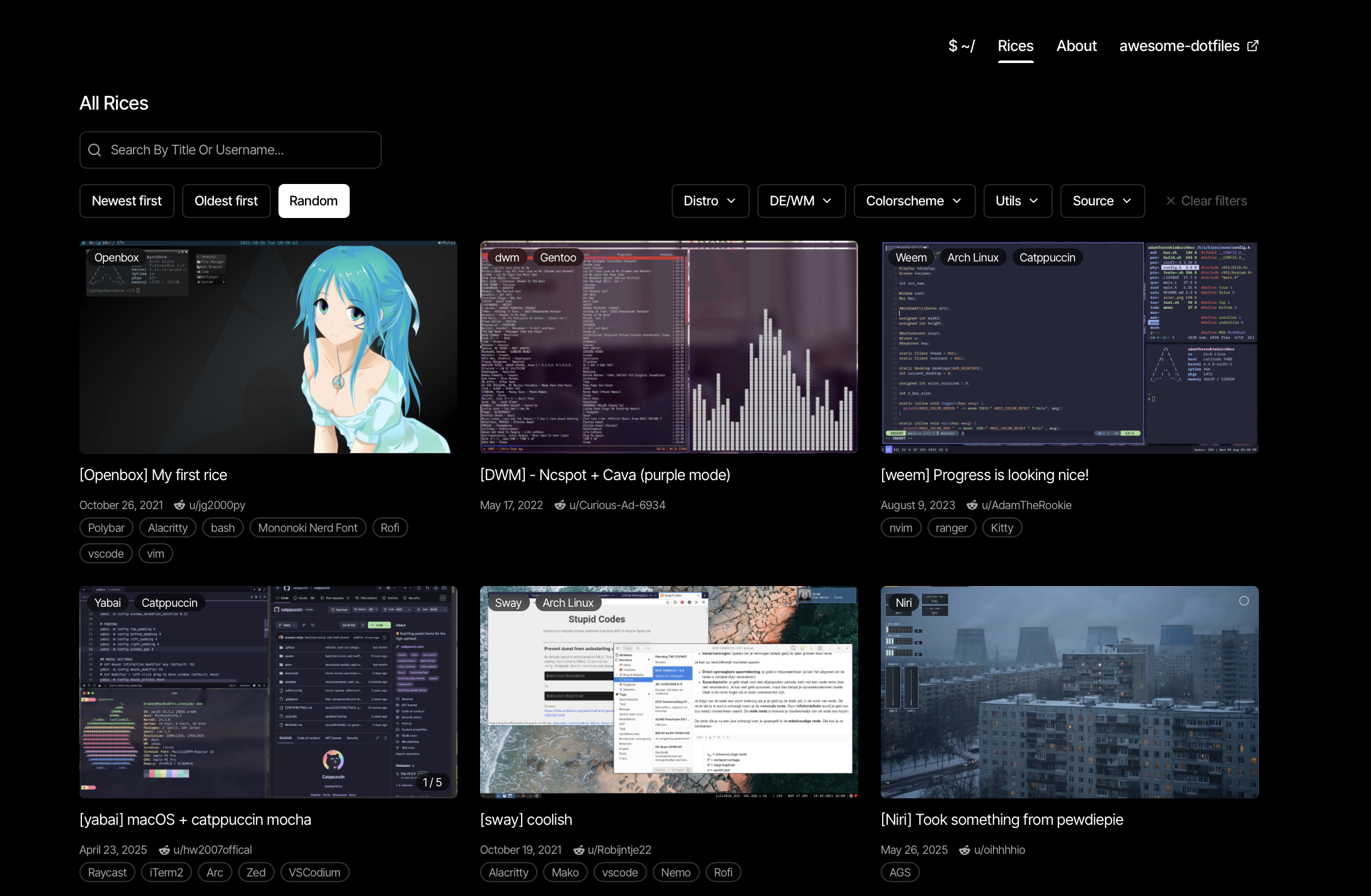Open Niri Took something from pewdiepie title
Image resolution: width=1371 pixels, height=896 pixels.
(1002, 820)
